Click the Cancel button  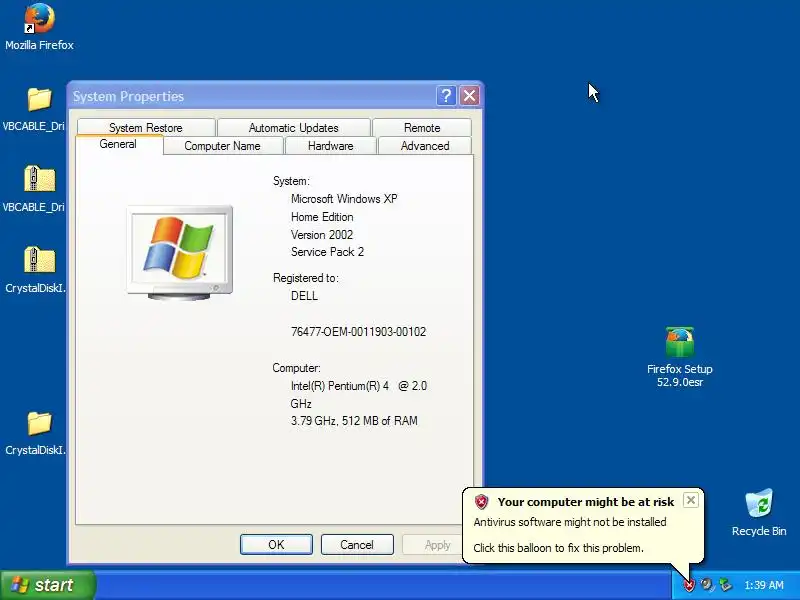click(x=357, y=545)
